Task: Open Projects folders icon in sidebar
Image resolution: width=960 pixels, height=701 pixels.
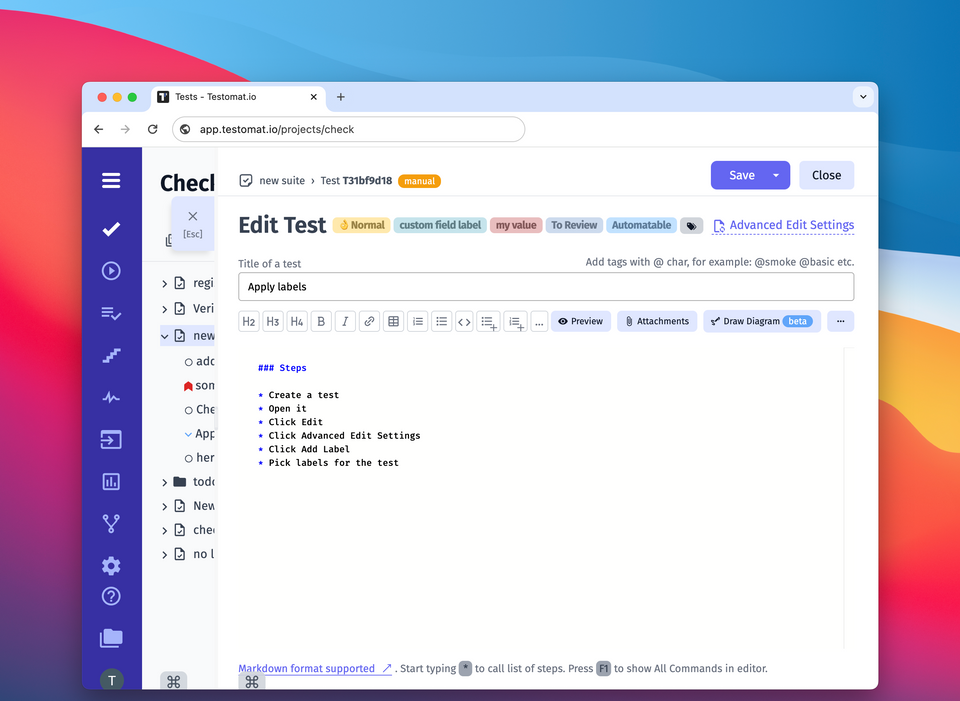Action: click(111, 638)
